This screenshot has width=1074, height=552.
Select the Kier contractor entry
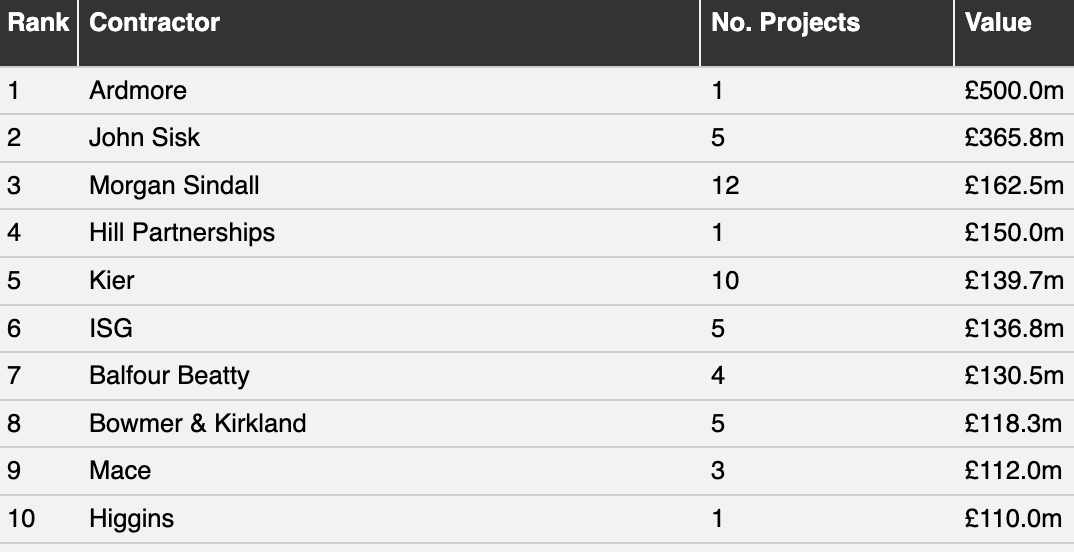click(112, 281)
